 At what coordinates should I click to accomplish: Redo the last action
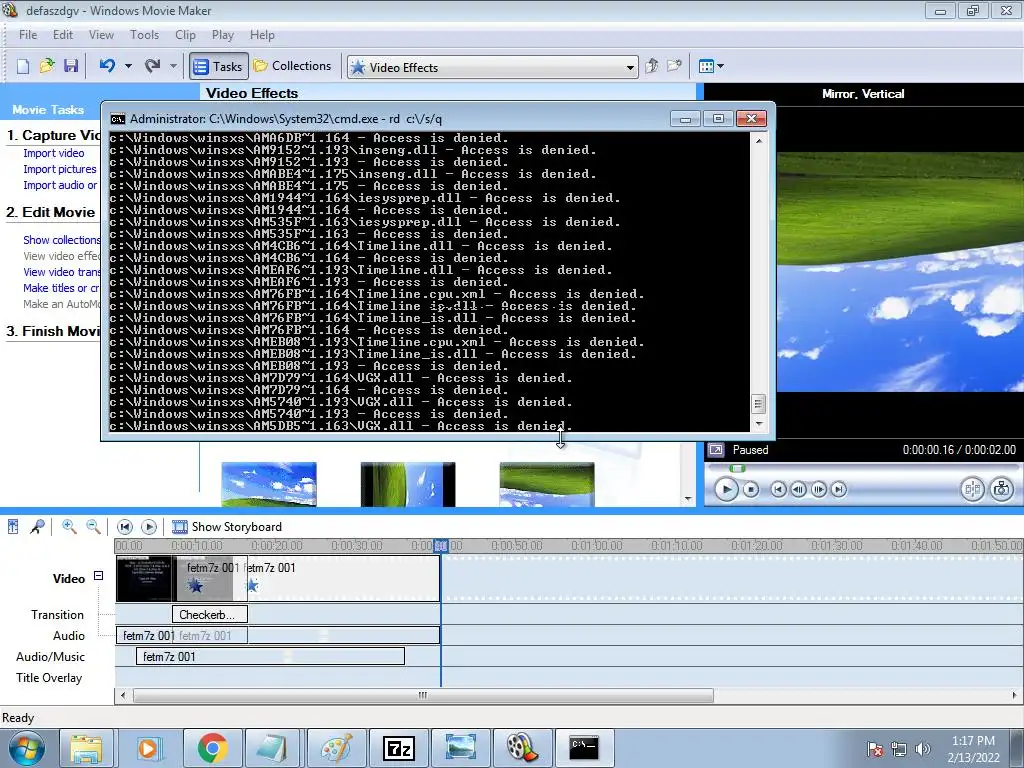153,66
